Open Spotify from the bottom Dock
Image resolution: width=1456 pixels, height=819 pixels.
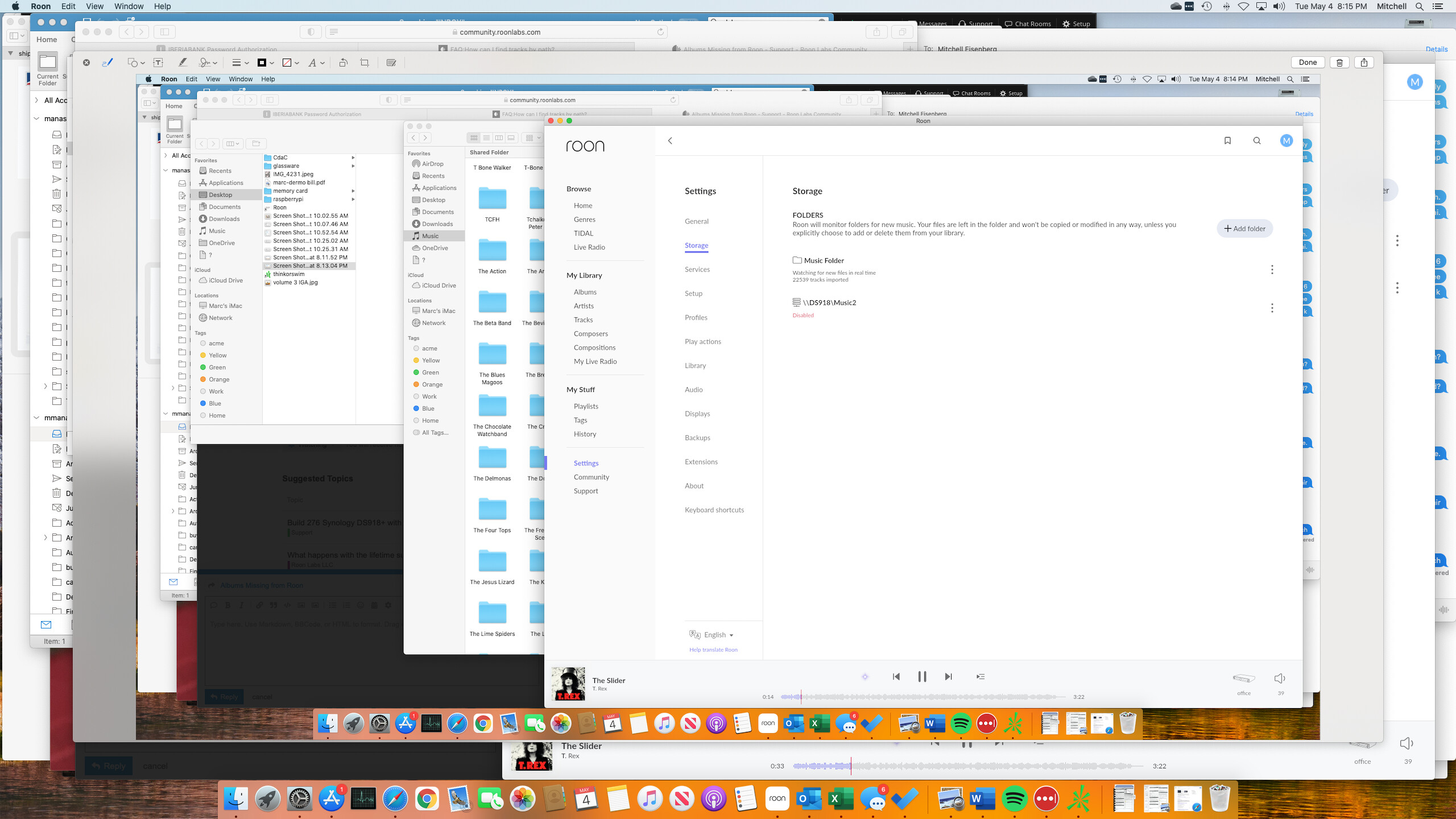(x=1015, y=799)
